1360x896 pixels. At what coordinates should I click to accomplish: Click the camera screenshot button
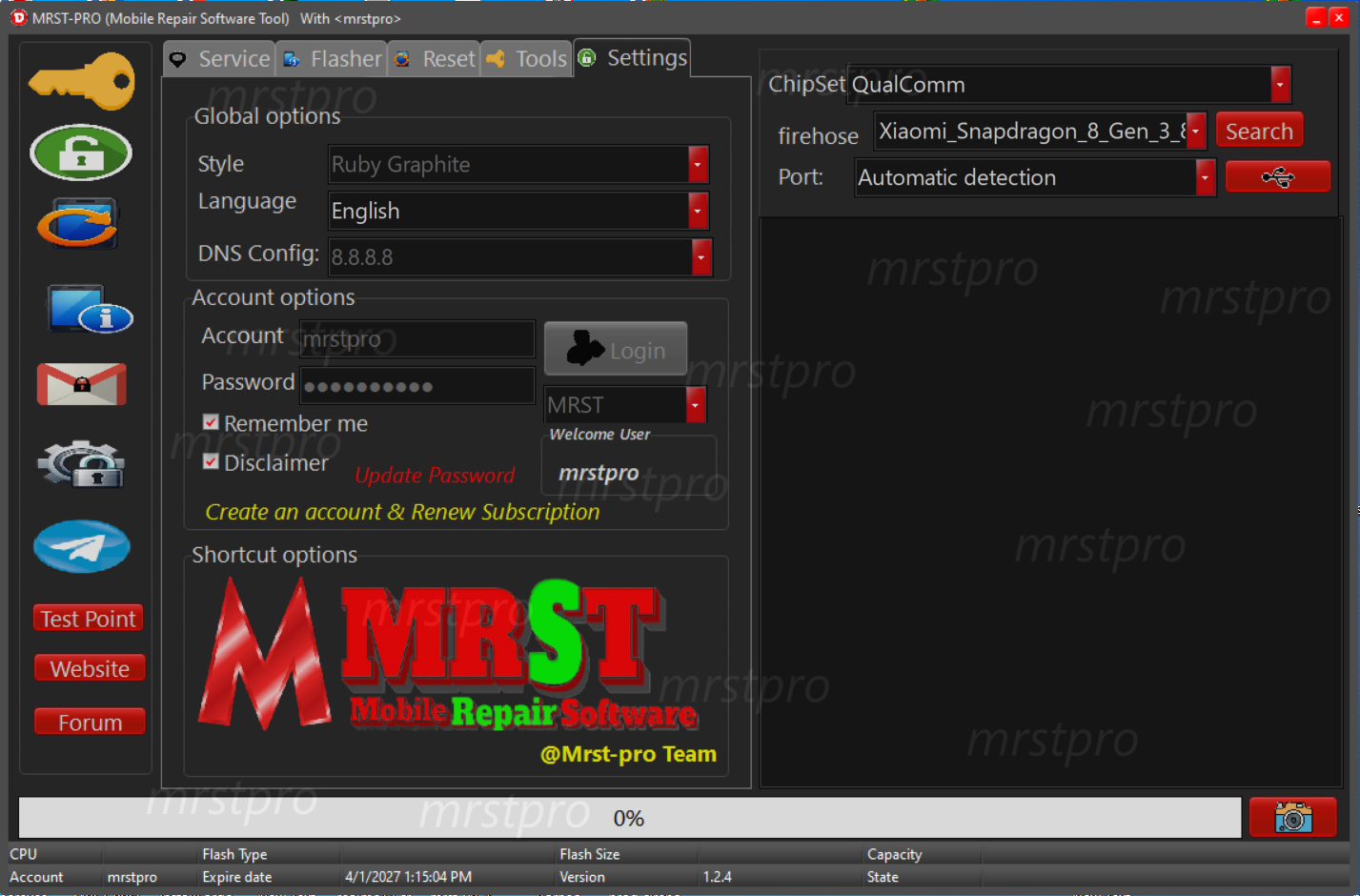point(1293,817)
